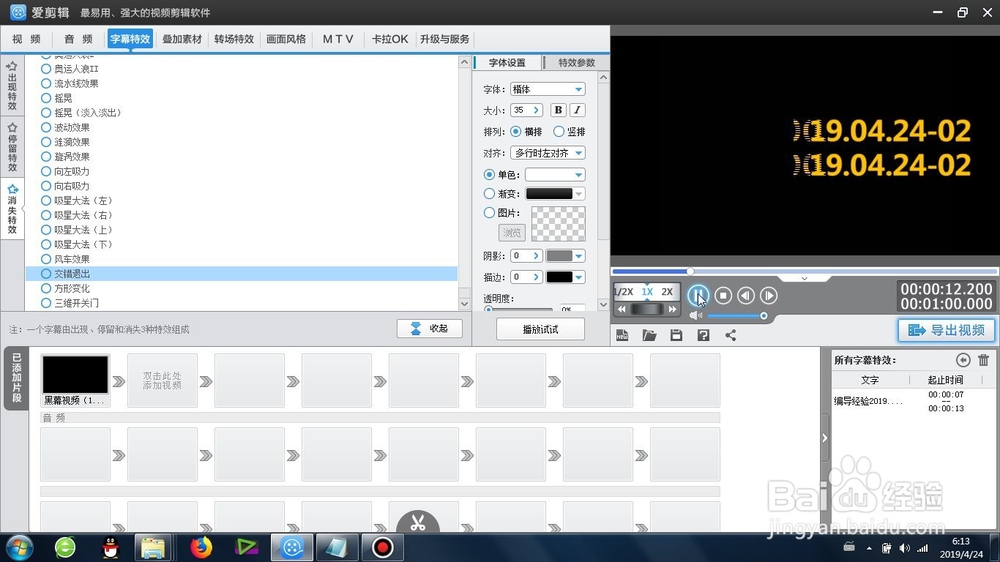This screenshot has width=1000, height=562.
Task: Open an existing project folder icon
Action: [x=649, y=335]
